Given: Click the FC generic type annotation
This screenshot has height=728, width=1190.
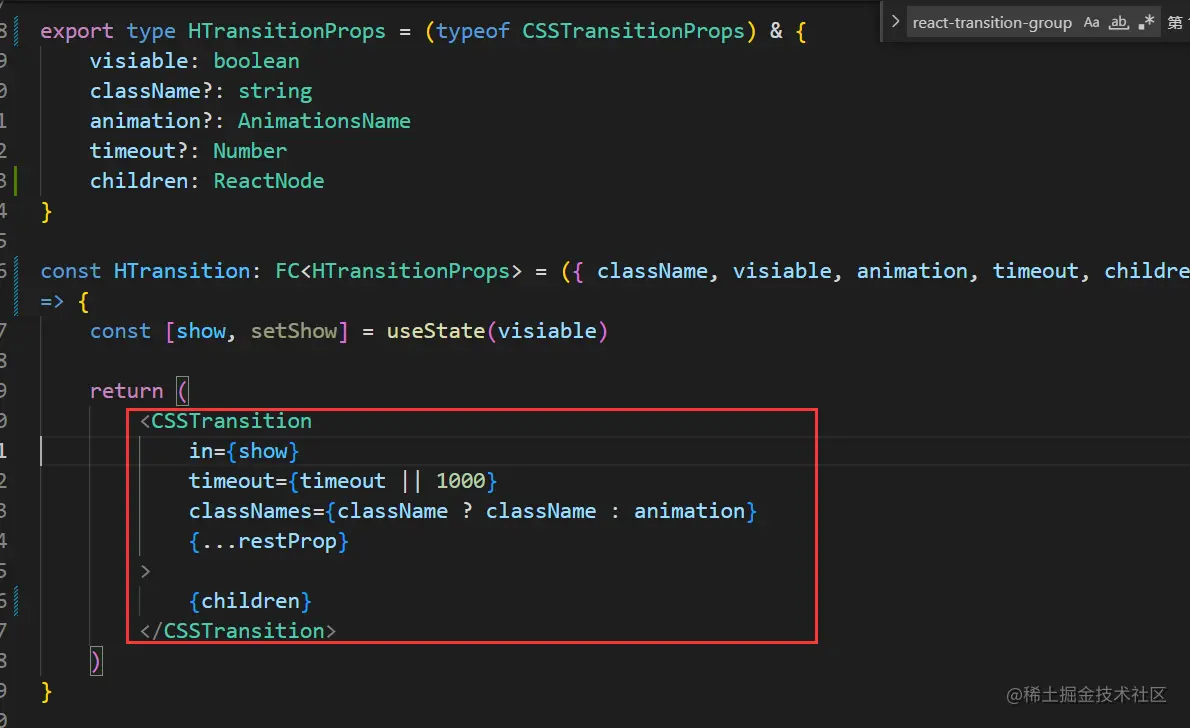Looking at the screenshot, I should pos(287,271).
